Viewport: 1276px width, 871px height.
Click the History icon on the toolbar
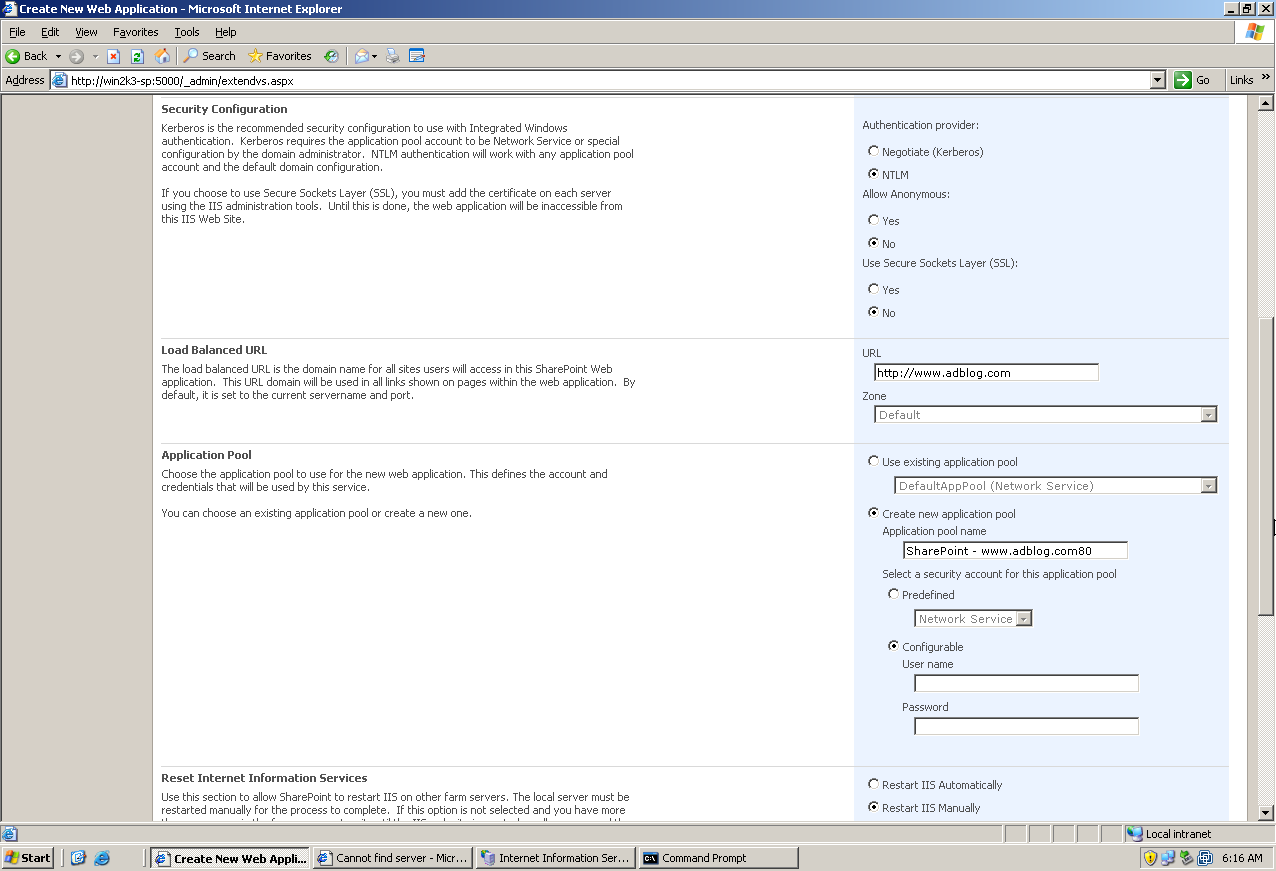[x=330, y=56]
